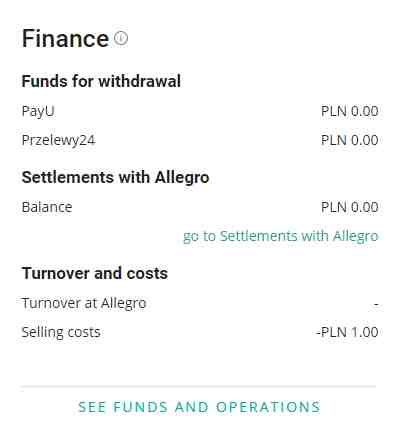Click the dash value for Turnover at Allegro

tap(376, 304)
